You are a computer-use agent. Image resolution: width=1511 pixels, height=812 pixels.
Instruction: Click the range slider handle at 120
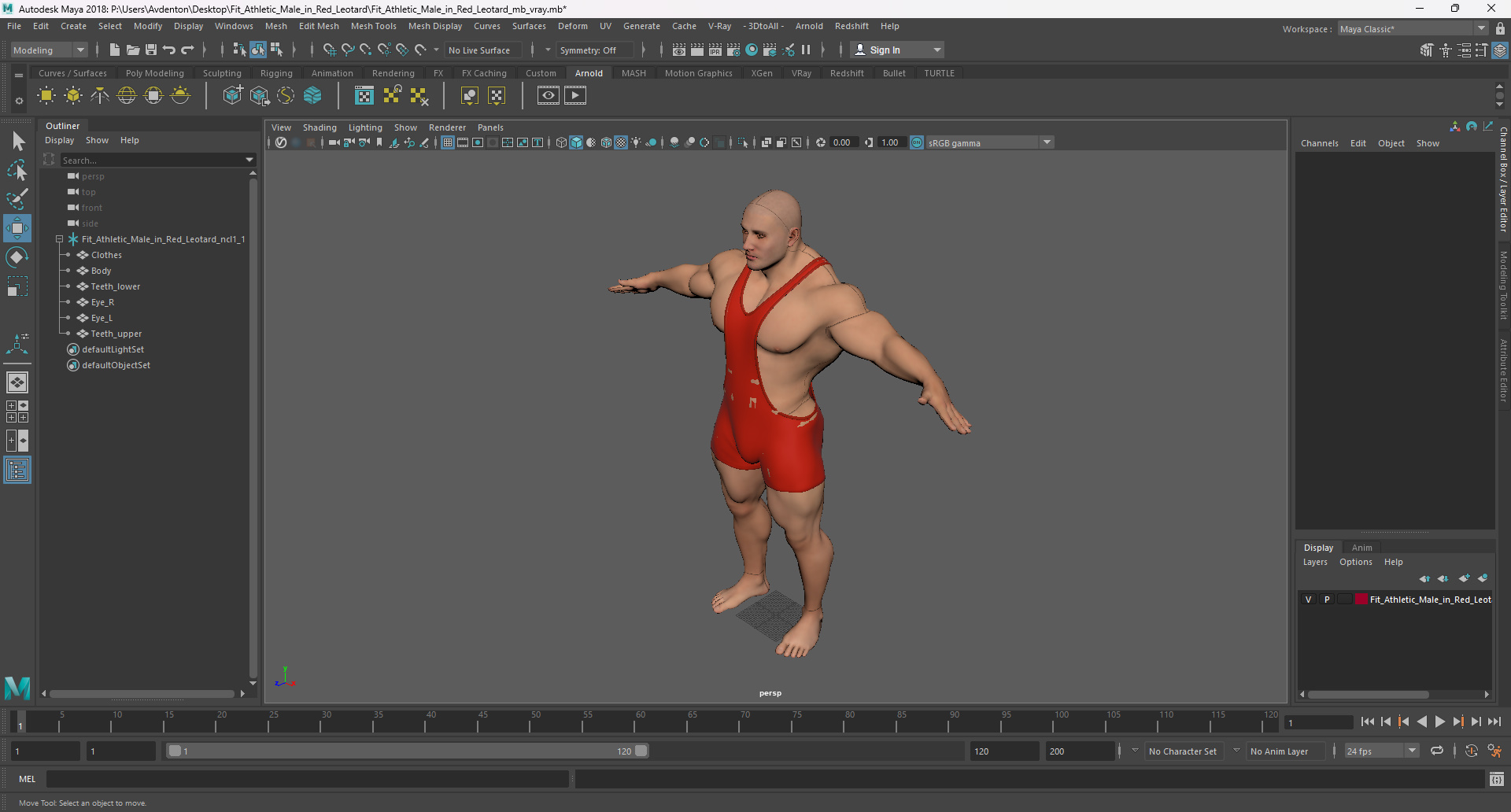(641, 751)
